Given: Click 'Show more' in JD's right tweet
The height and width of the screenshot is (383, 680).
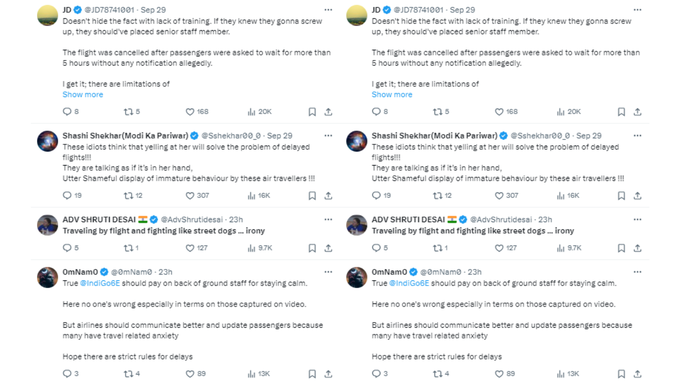Looking at the screenshot, I should [x=392, y=95].
